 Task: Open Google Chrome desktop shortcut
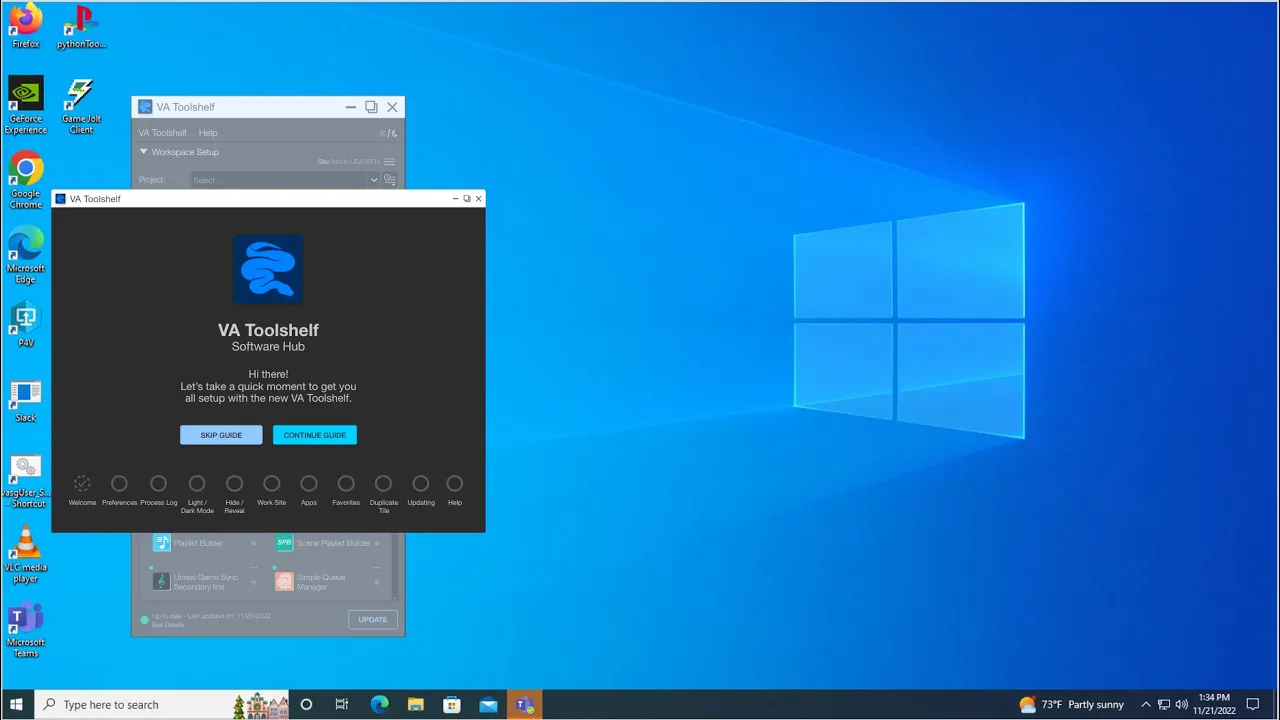pyautogui.click(x=26, y=181)
